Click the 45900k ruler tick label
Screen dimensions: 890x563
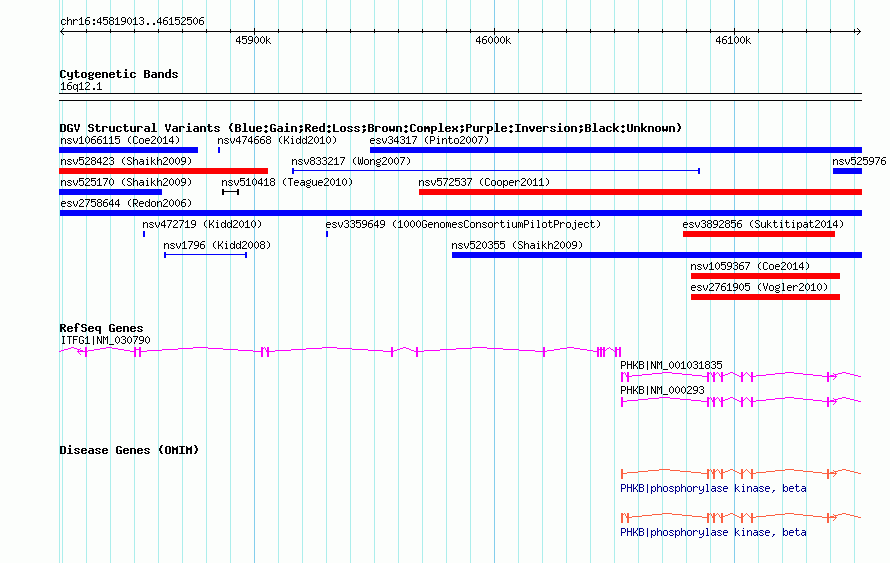(x=253, y=40)
